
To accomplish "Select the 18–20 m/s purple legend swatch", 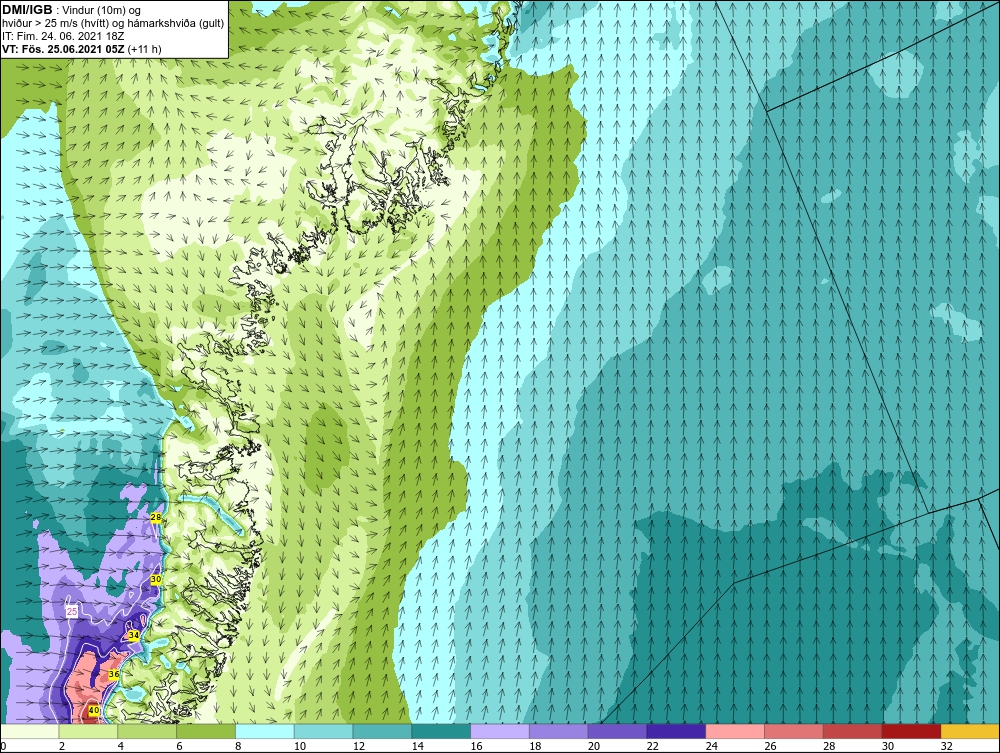I will coord(559,731).
